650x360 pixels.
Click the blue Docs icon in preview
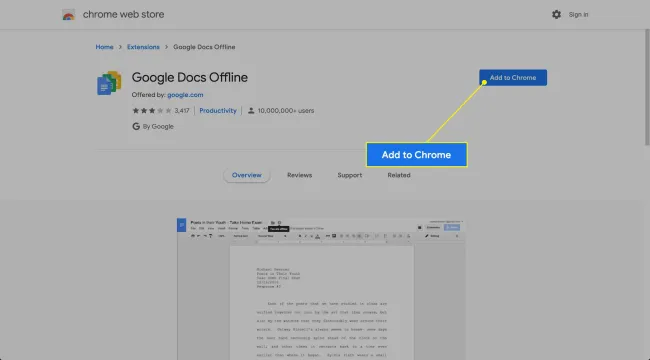coord(182,225)
